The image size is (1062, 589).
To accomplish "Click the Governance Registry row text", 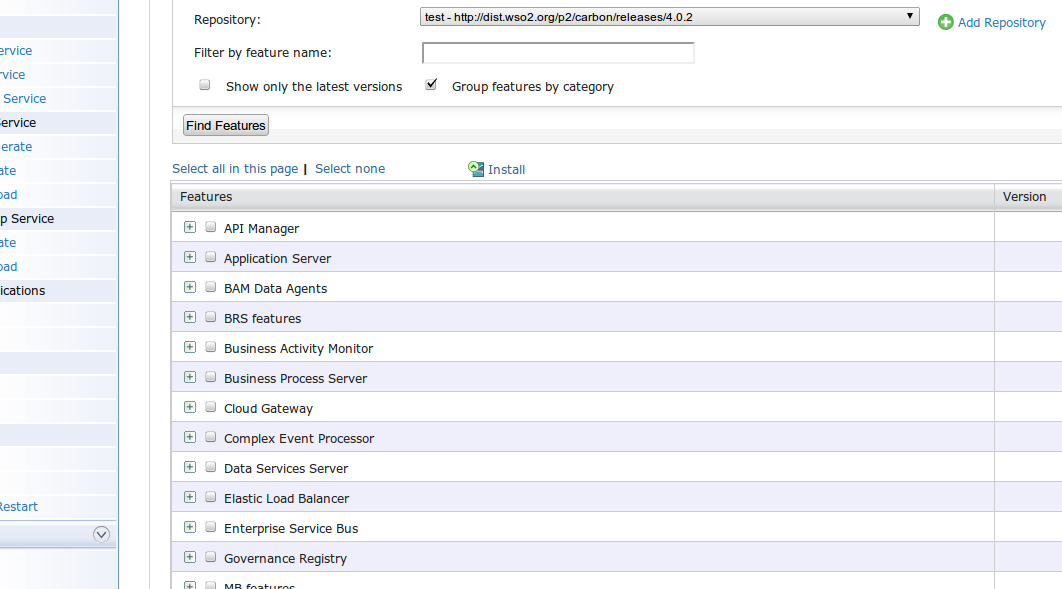I will [285, 559].
